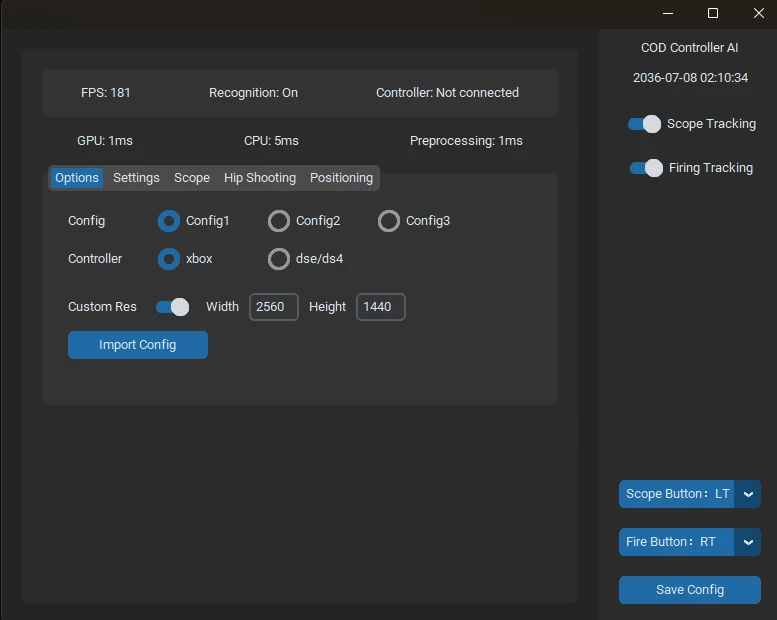
Task: Click the Import Config button
Action: click(138, 345)
